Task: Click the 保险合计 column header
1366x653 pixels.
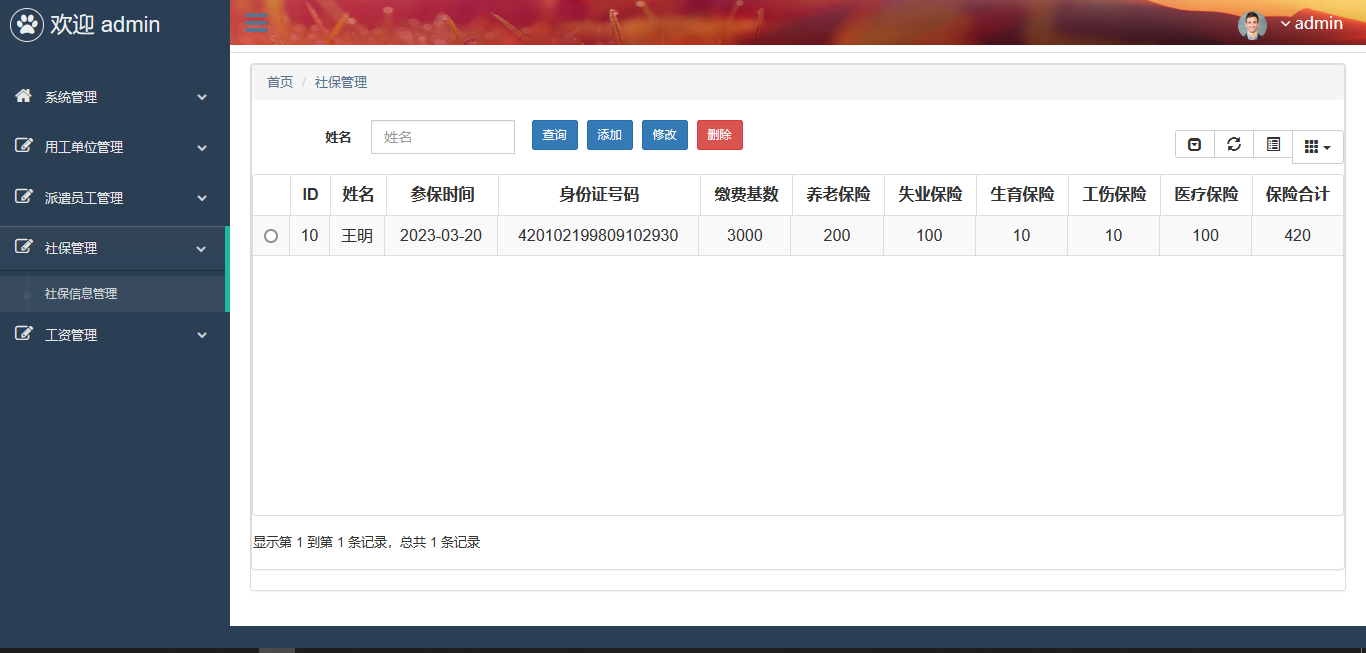Action: click(1298, 195)
